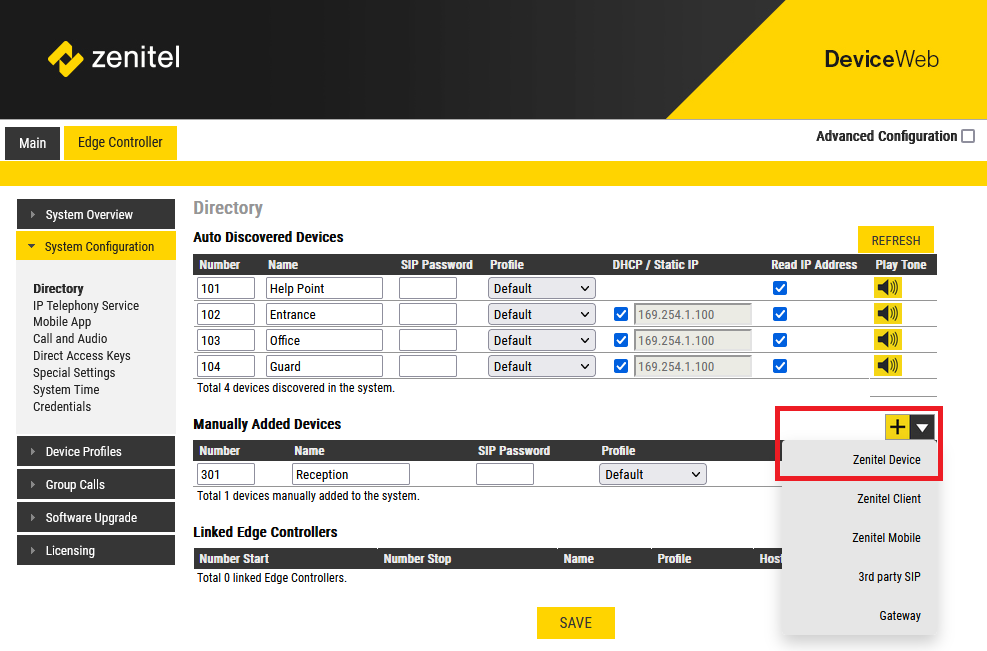The width and height of the screenshot is (987, 651).
Task: Click speaker icon for Office row
Action: (x=887, y=340)
